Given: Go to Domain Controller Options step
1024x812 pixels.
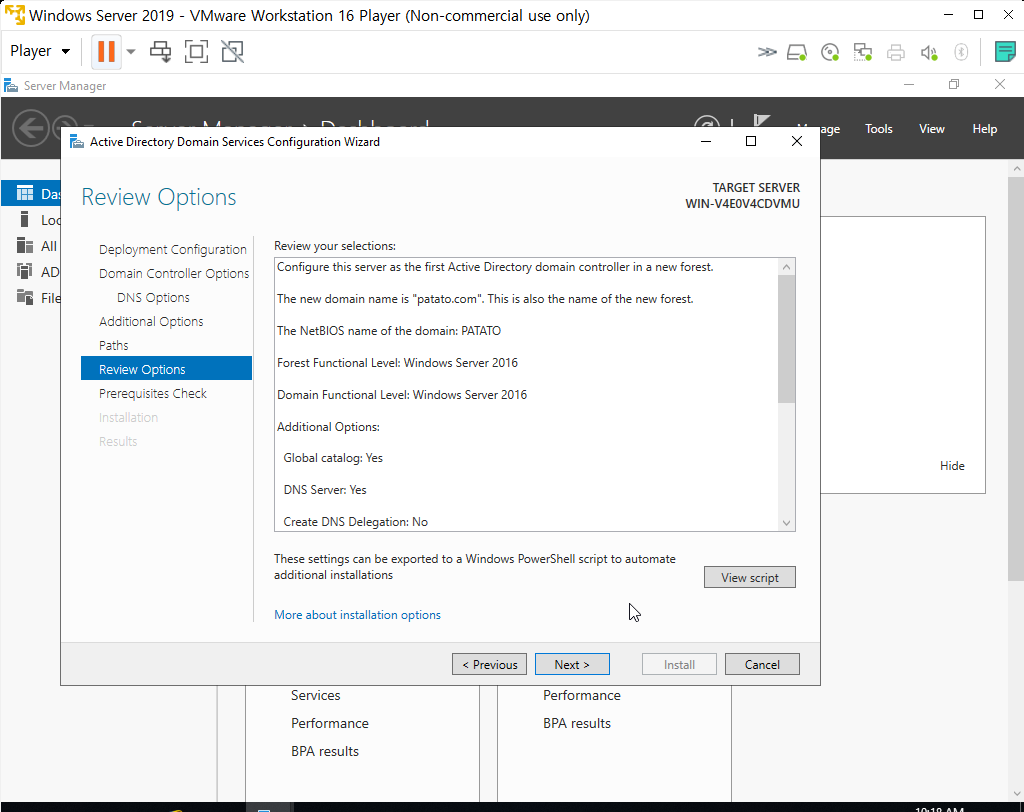Looking at the screenshot, I should pos(174,273).
